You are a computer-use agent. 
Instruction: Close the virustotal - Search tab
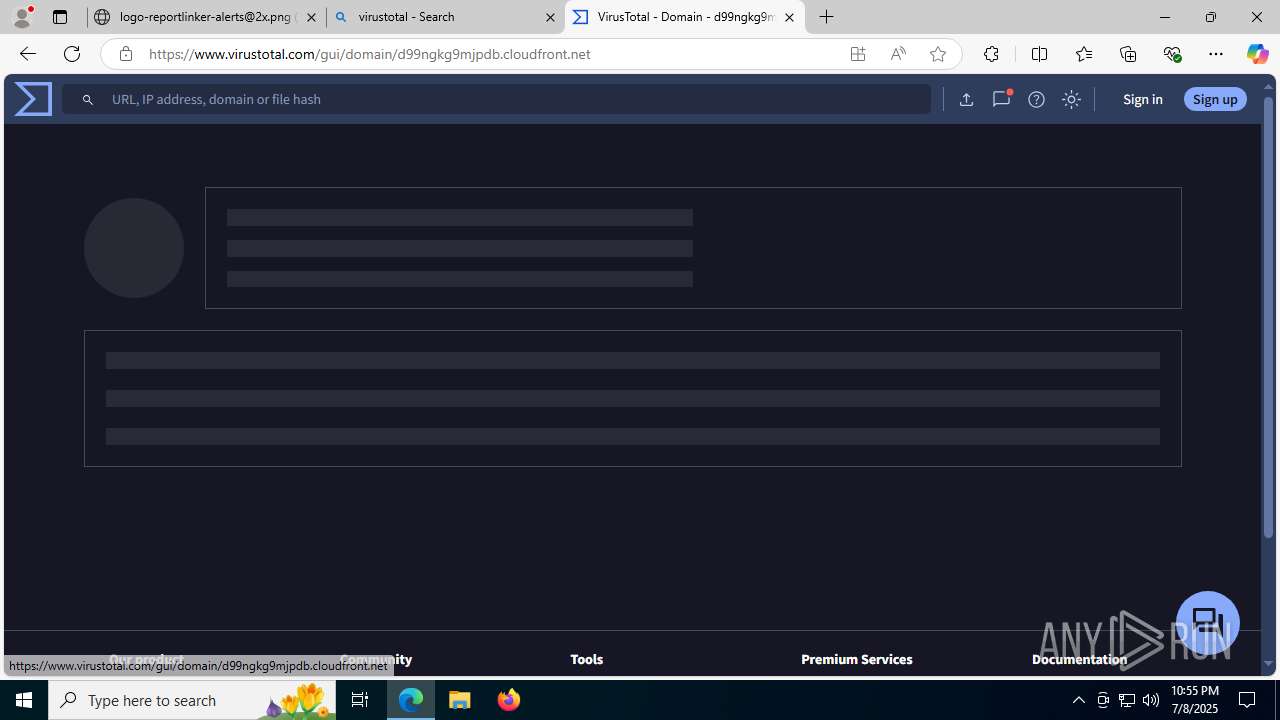coord(550,17)
